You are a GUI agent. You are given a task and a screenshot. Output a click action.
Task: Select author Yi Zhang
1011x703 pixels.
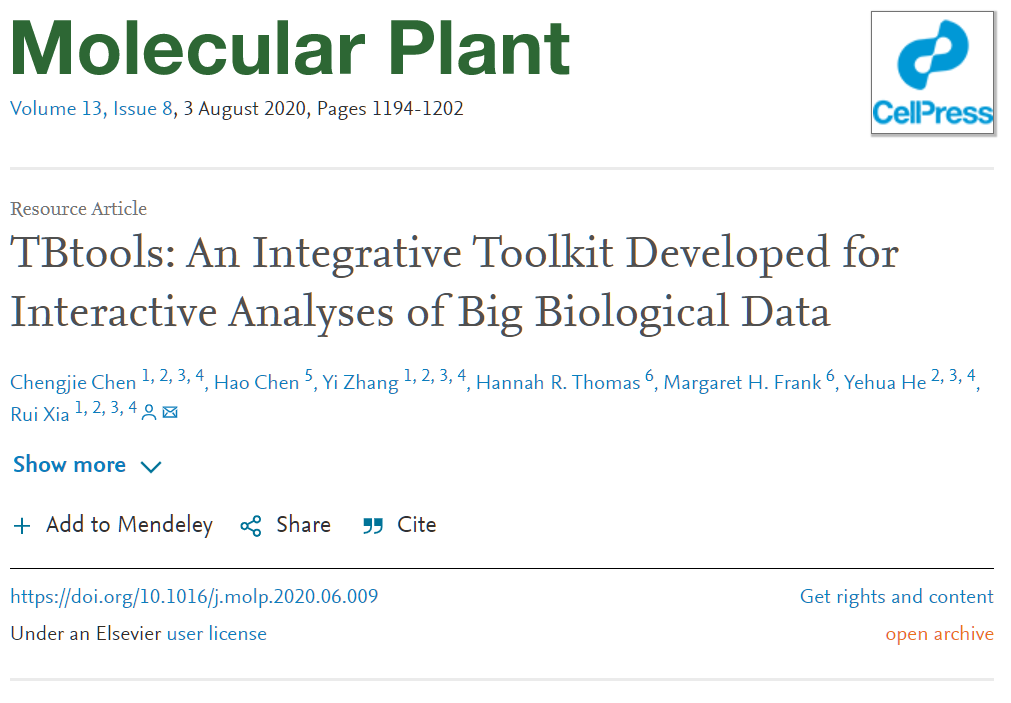point(360,382)
